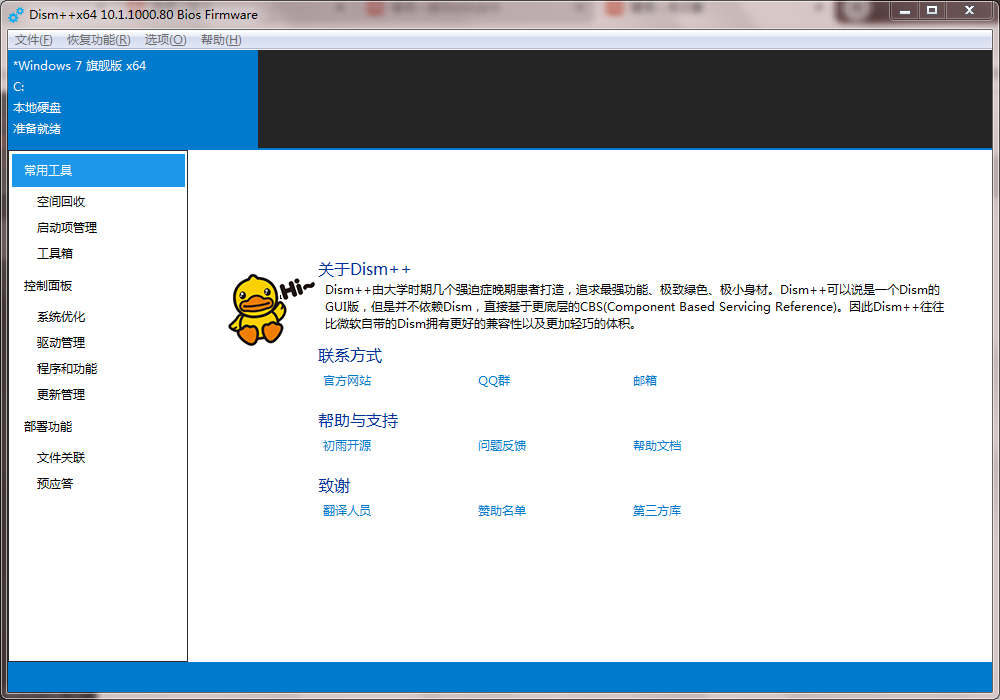The image size is (1000, 700).
Task: Open 工具箱 in the sidebar
Action: [55, 254]
